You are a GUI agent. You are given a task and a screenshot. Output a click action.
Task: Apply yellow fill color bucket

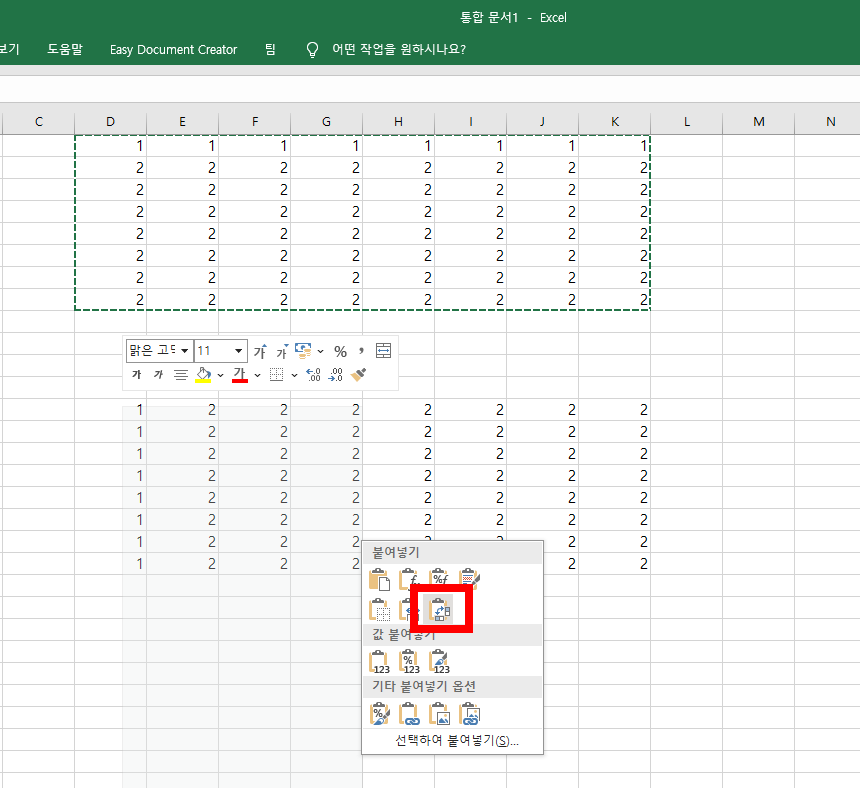point(203,375)
